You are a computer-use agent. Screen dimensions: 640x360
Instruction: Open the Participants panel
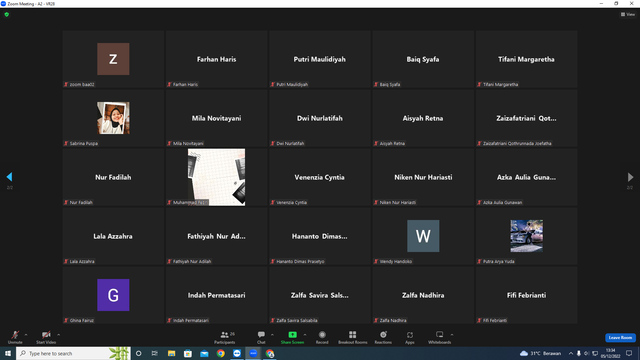[224, 337]
